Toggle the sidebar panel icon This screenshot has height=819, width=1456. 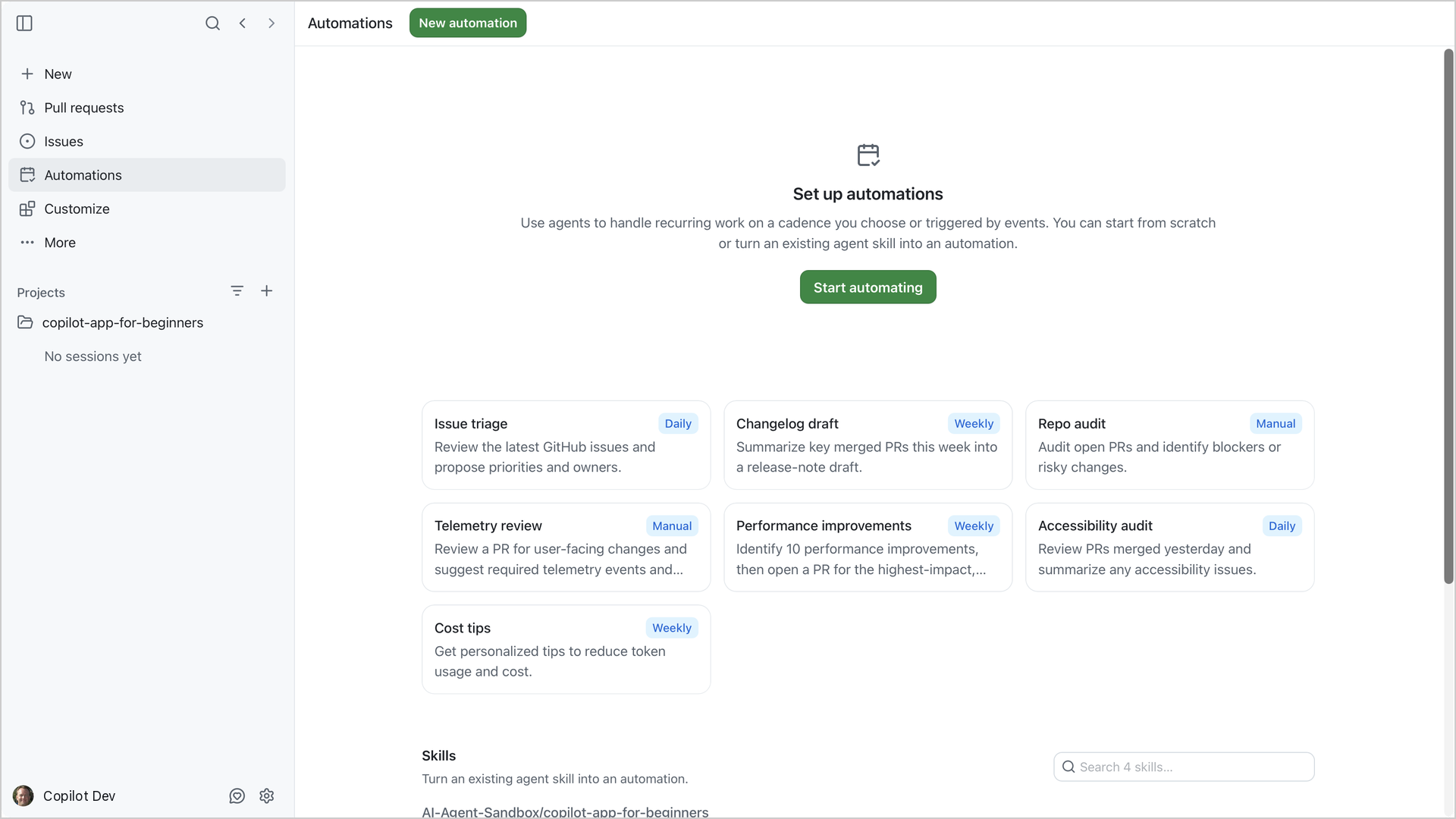pos(24,24)
